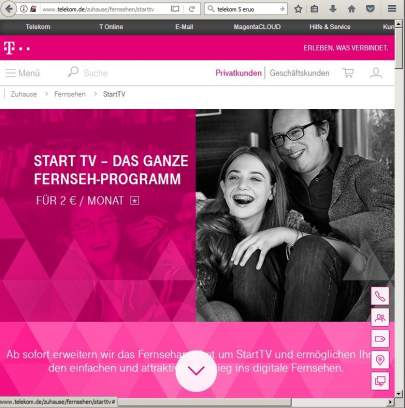Click the Firefox bookmark star icon
This screenshot has width=405, height=408.
coord(298,9)
